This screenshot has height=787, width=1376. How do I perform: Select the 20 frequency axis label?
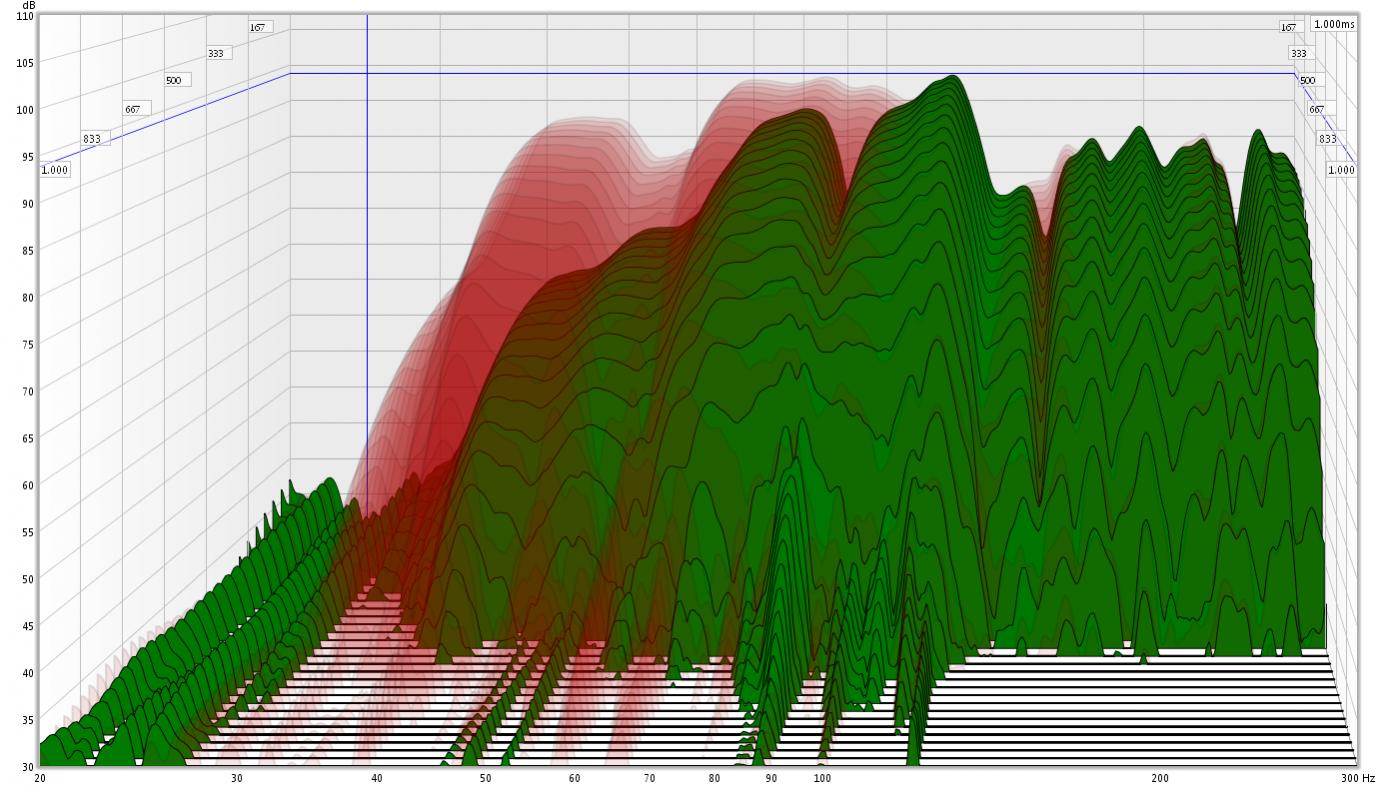tap(40, 777)
